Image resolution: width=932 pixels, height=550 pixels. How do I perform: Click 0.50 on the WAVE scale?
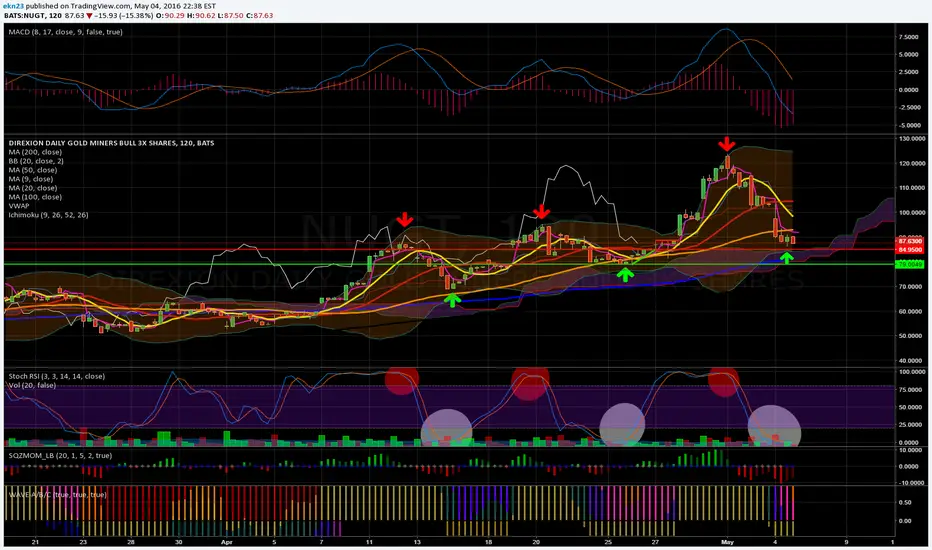pos(905,502)
